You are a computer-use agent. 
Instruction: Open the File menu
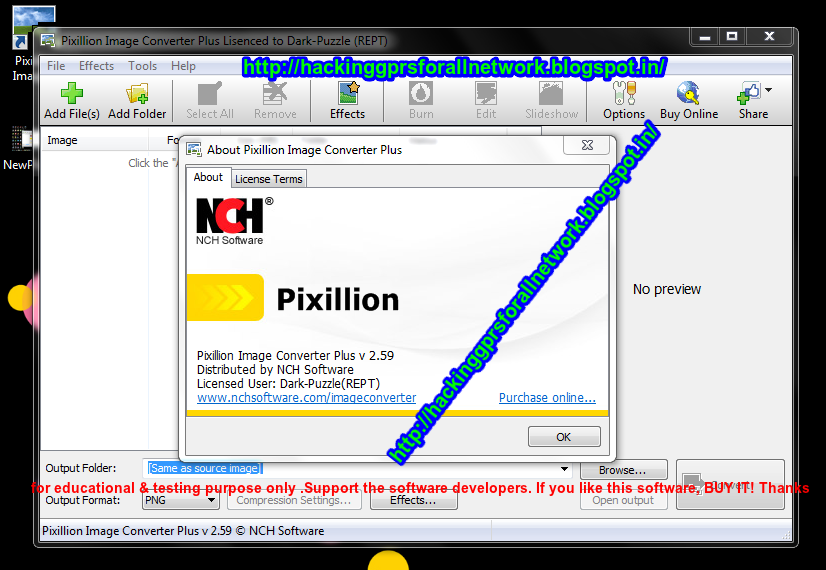point(56,66)
